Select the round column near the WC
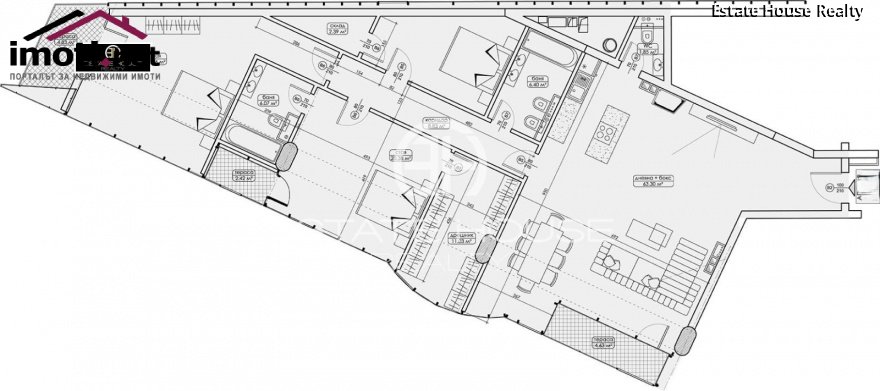The width and height of the screenshot is (880, 391). click(609, 45)
